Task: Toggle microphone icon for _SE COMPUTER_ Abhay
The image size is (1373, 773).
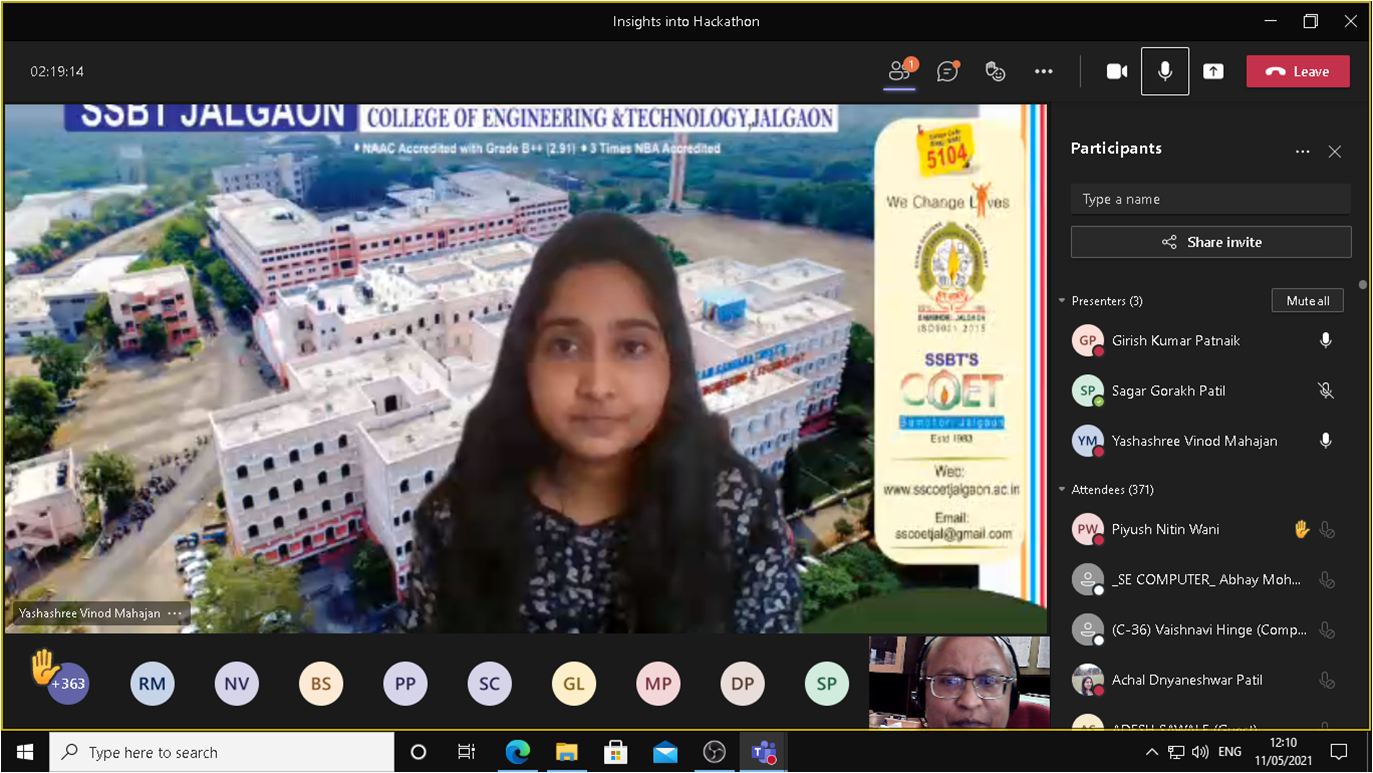Action: 1327,580
